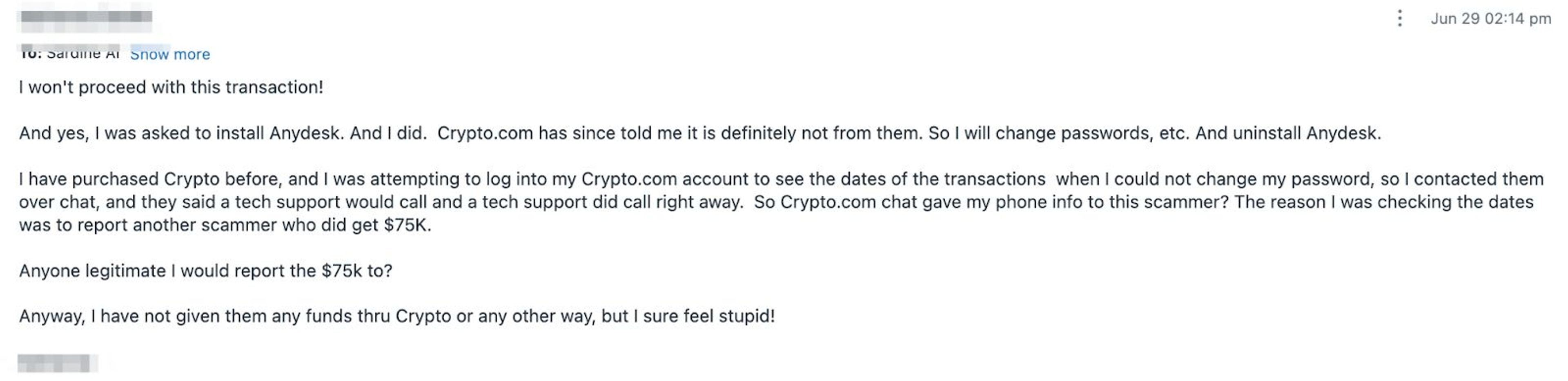The width and height of the screenshot is (1568, 381).
Task: Click the line "I won't proceed with this transaction!"
Action: click(x=171, y=88)
